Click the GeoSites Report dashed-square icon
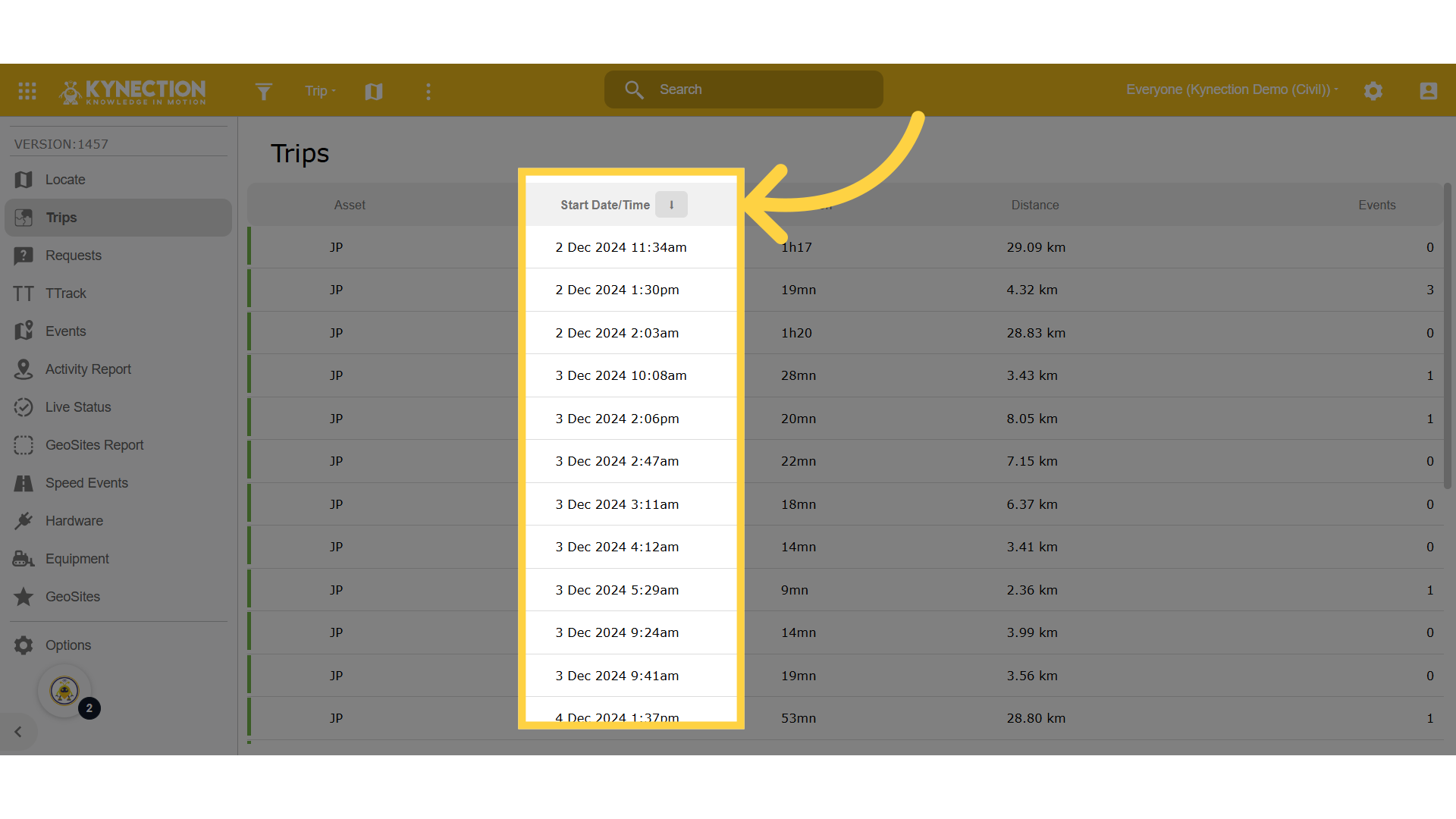 (24, 445)
